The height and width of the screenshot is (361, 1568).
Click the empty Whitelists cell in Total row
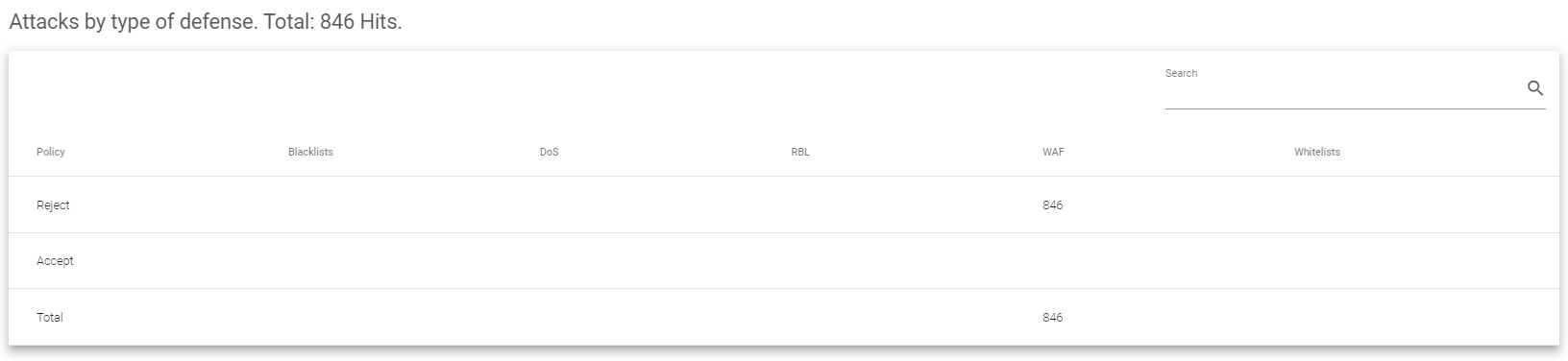[1420, 317]
